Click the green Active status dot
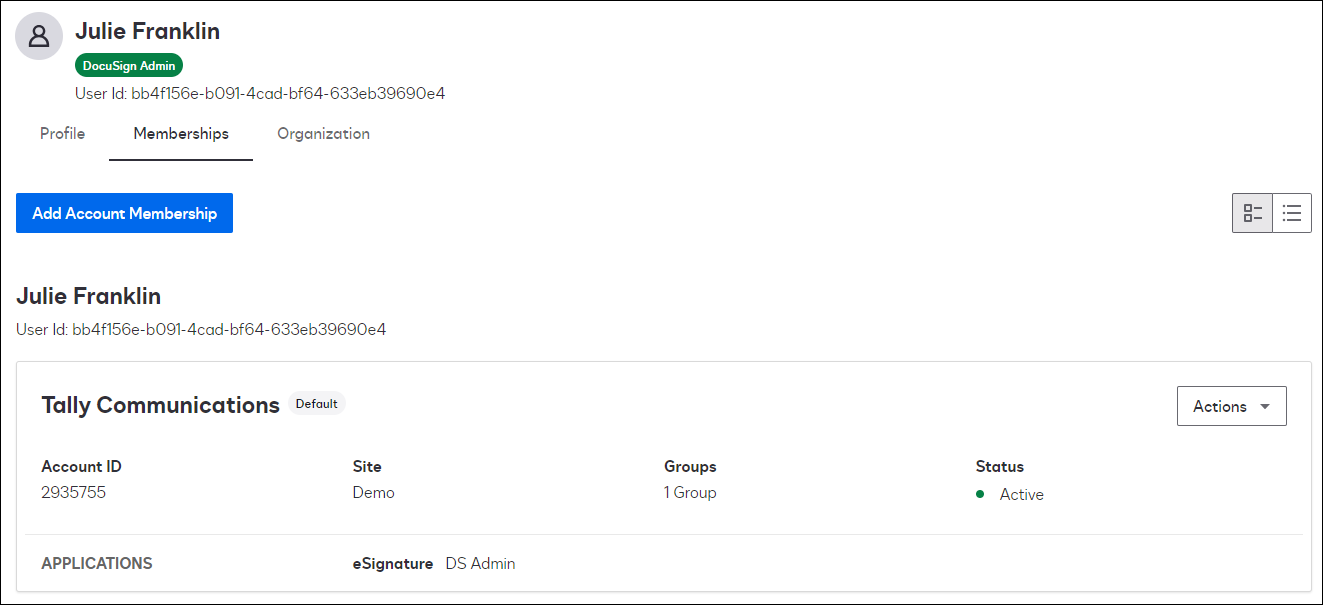This screenshot has width=1323, height=605. point(980,494)
